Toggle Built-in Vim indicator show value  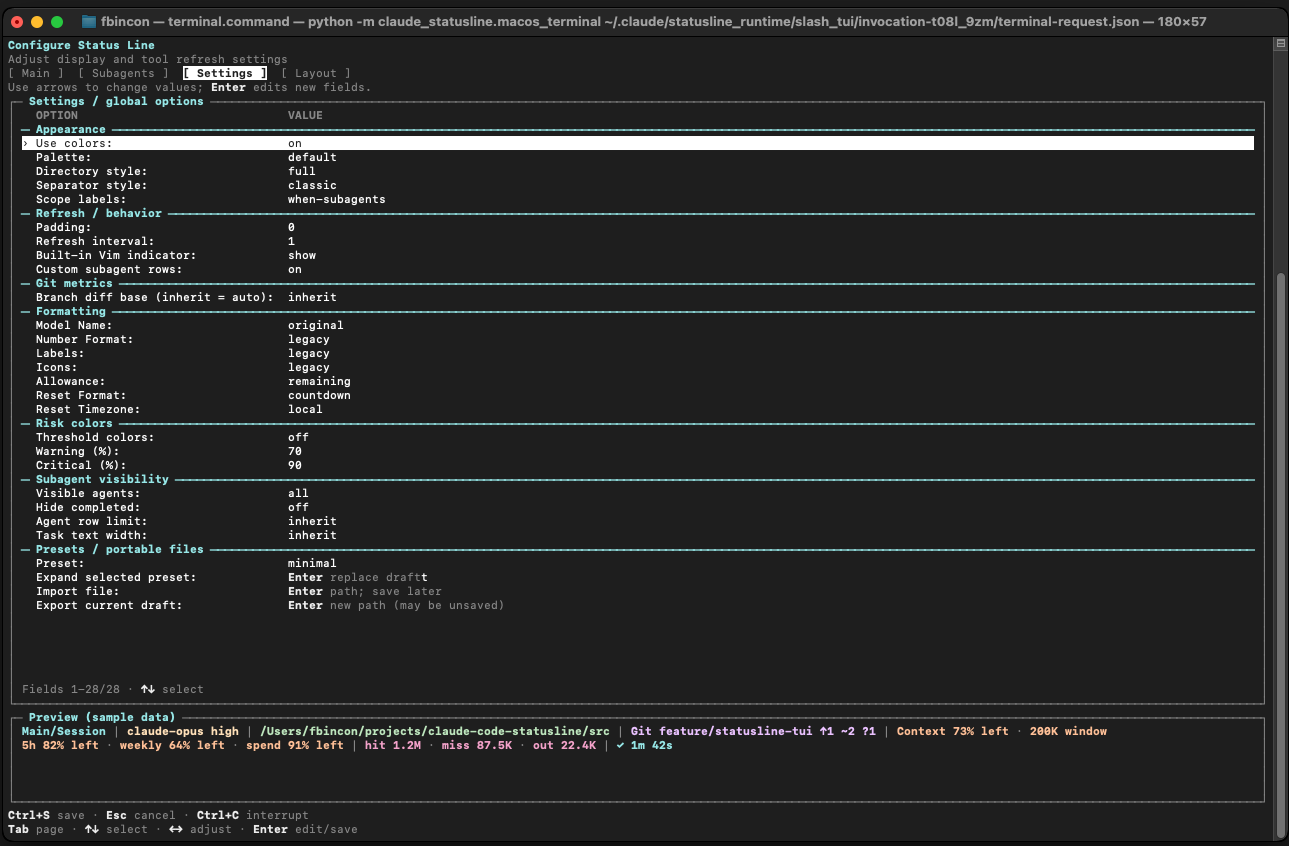point(302,255)
